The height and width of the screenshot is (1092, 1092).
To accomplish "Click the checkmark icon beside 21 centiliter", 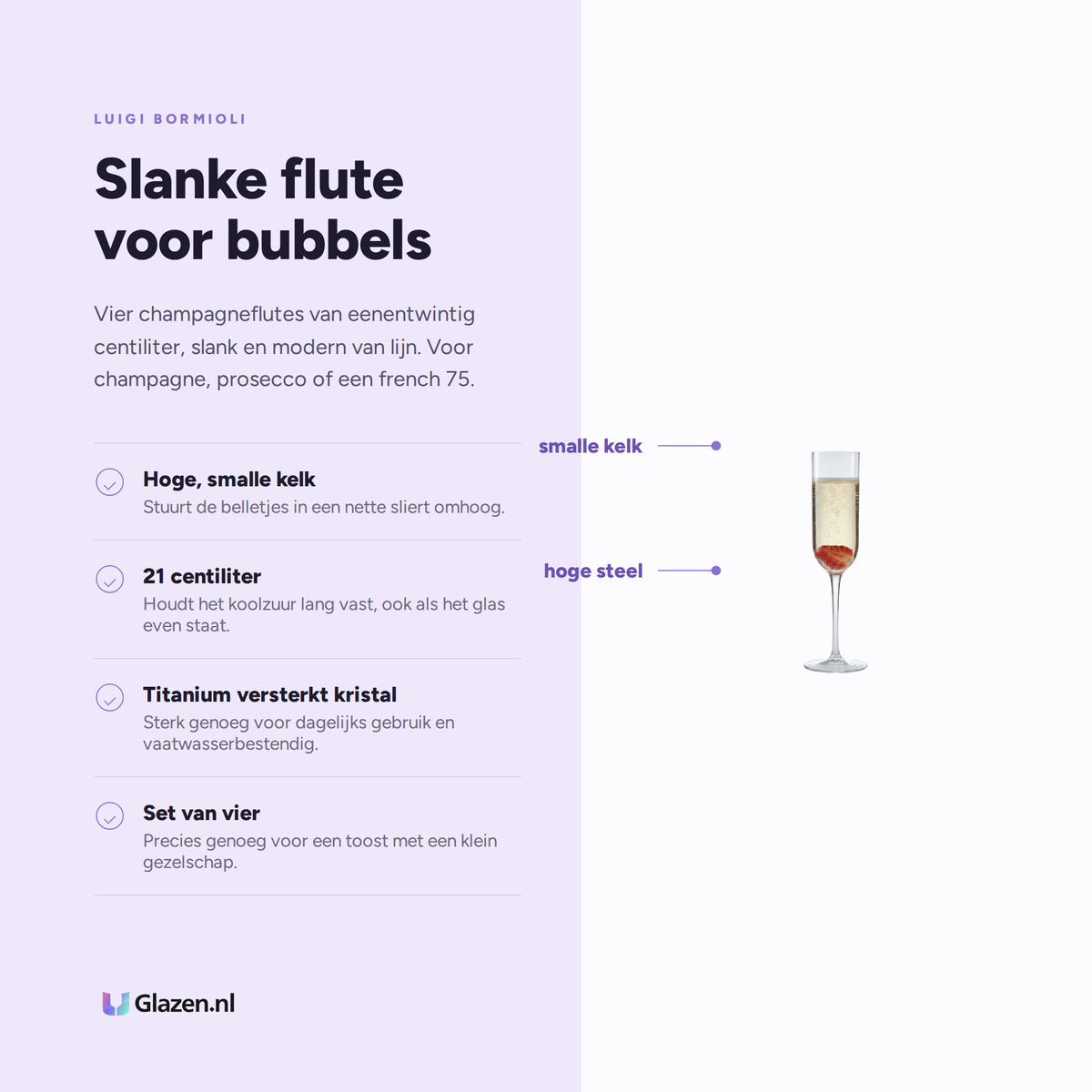I will 110,579.
